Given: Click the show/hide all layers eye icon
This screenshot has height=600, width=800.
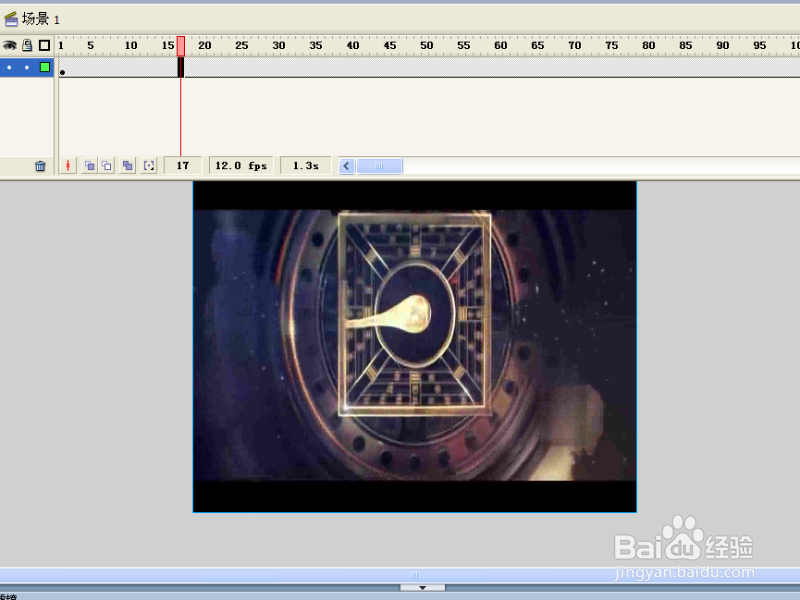Looking at the screenshot, I should pos(10,45).
